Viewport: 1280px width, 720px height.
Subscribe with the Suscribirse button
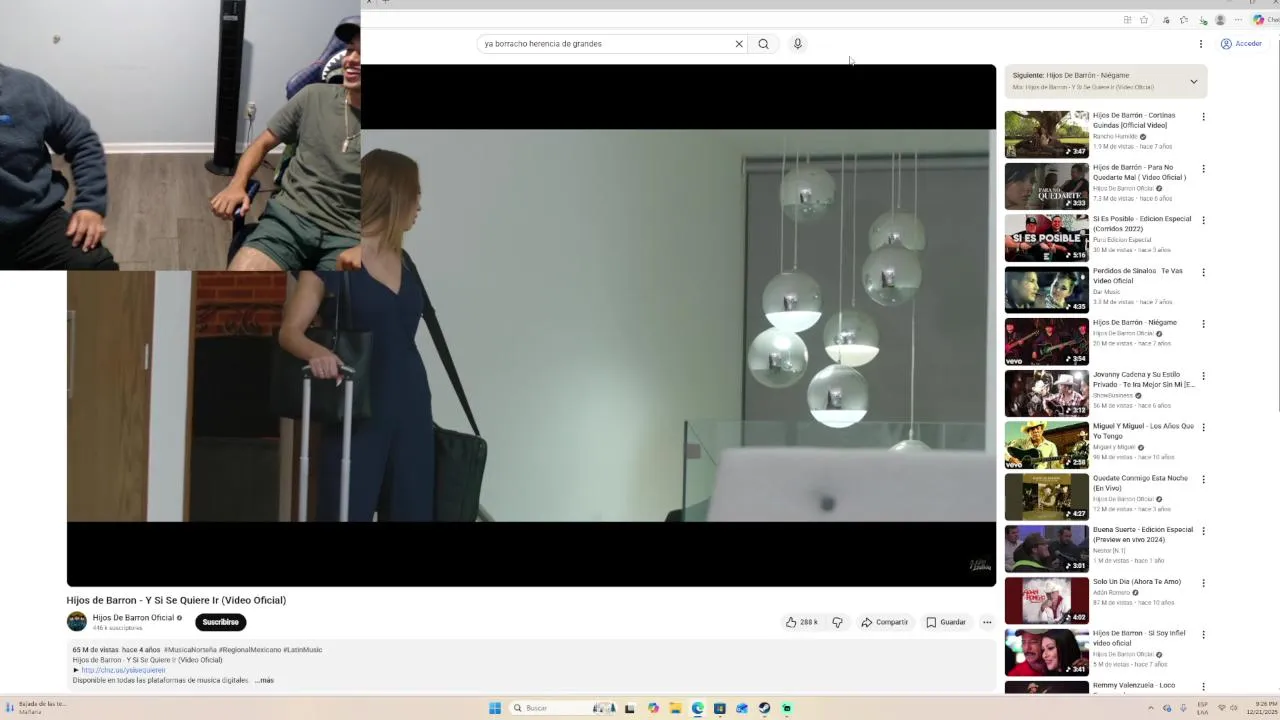pos(220,622)
